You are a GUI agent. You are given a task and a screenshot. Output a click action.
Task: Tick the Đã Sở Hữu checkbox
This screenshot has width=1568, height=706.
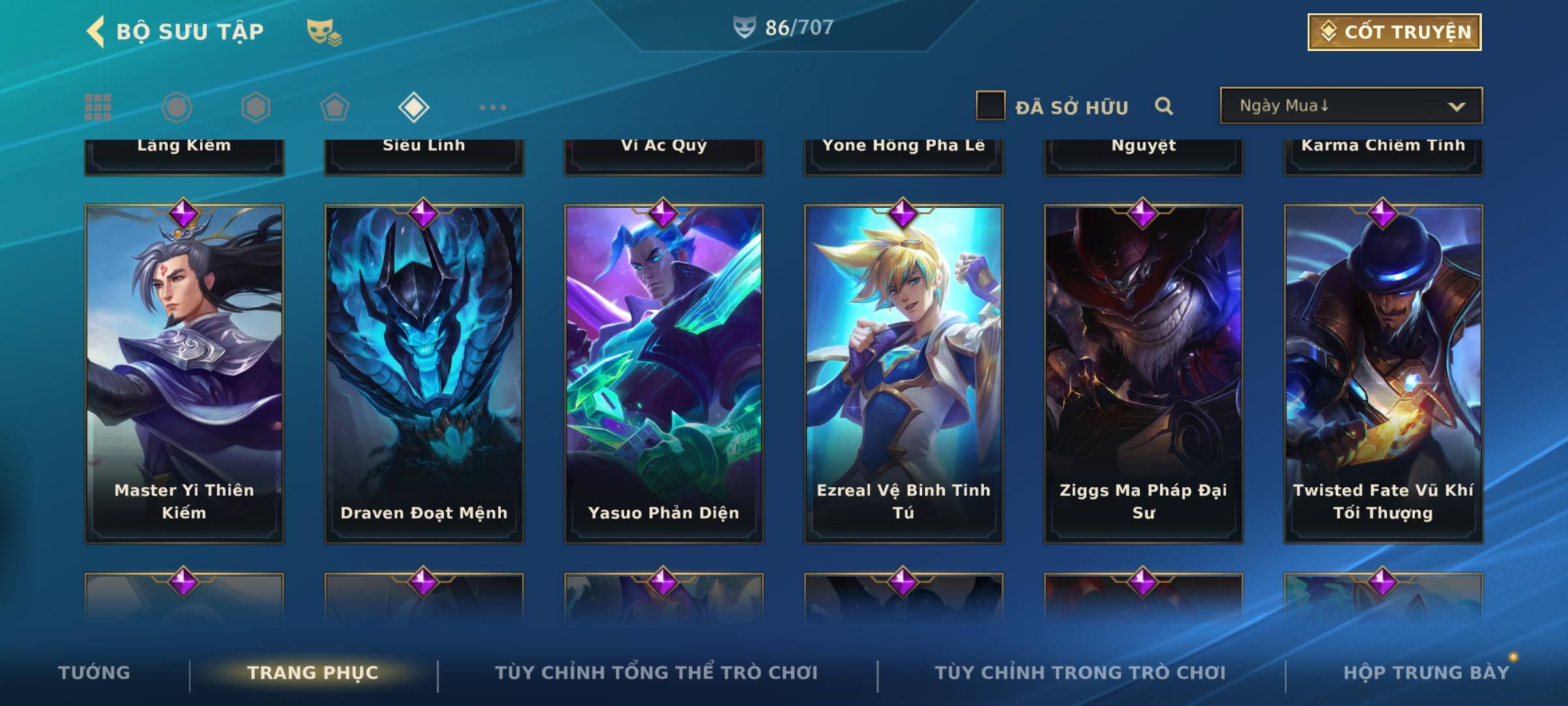click(x=990, y=106)
